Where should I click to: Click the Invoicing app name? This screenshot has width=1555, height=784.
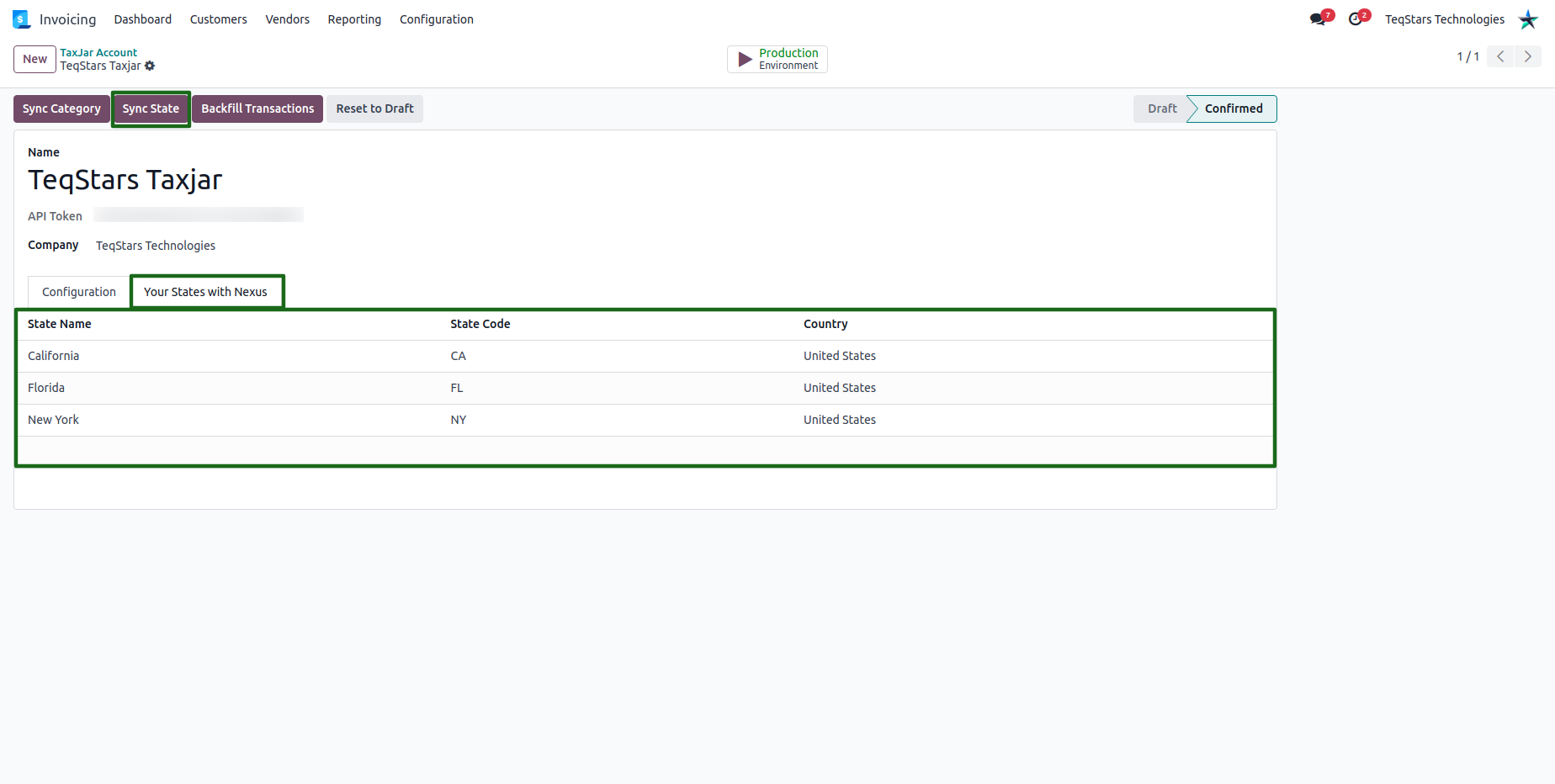click(x=67, y=19)
